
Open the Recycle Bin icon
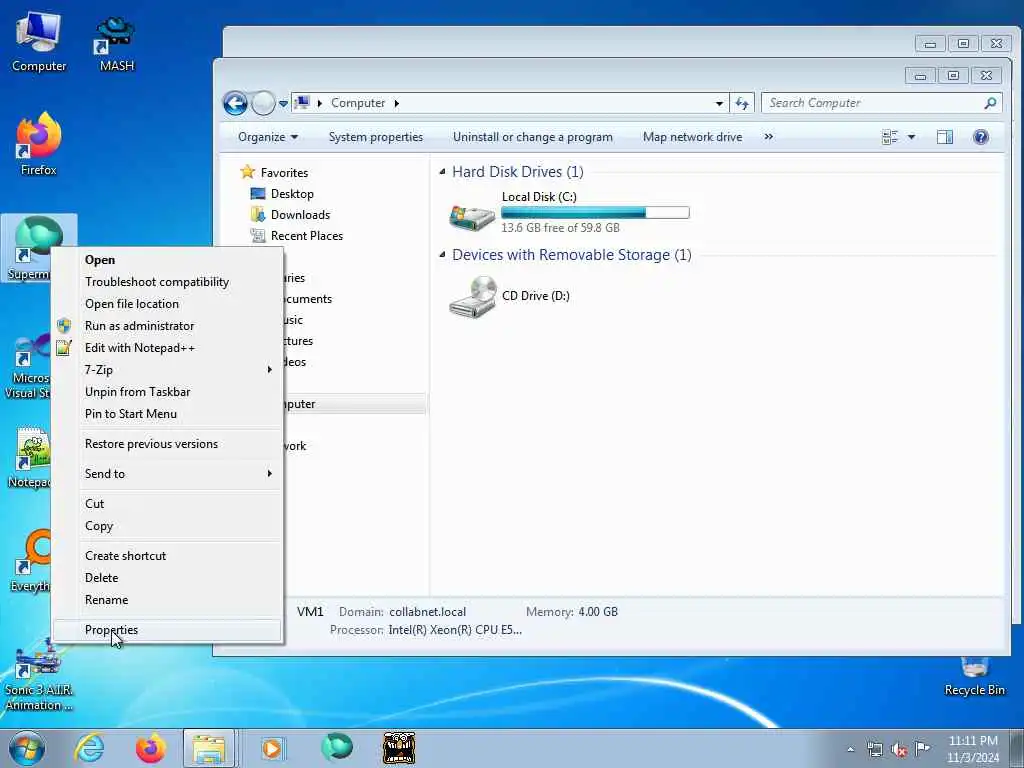point(974,677)
